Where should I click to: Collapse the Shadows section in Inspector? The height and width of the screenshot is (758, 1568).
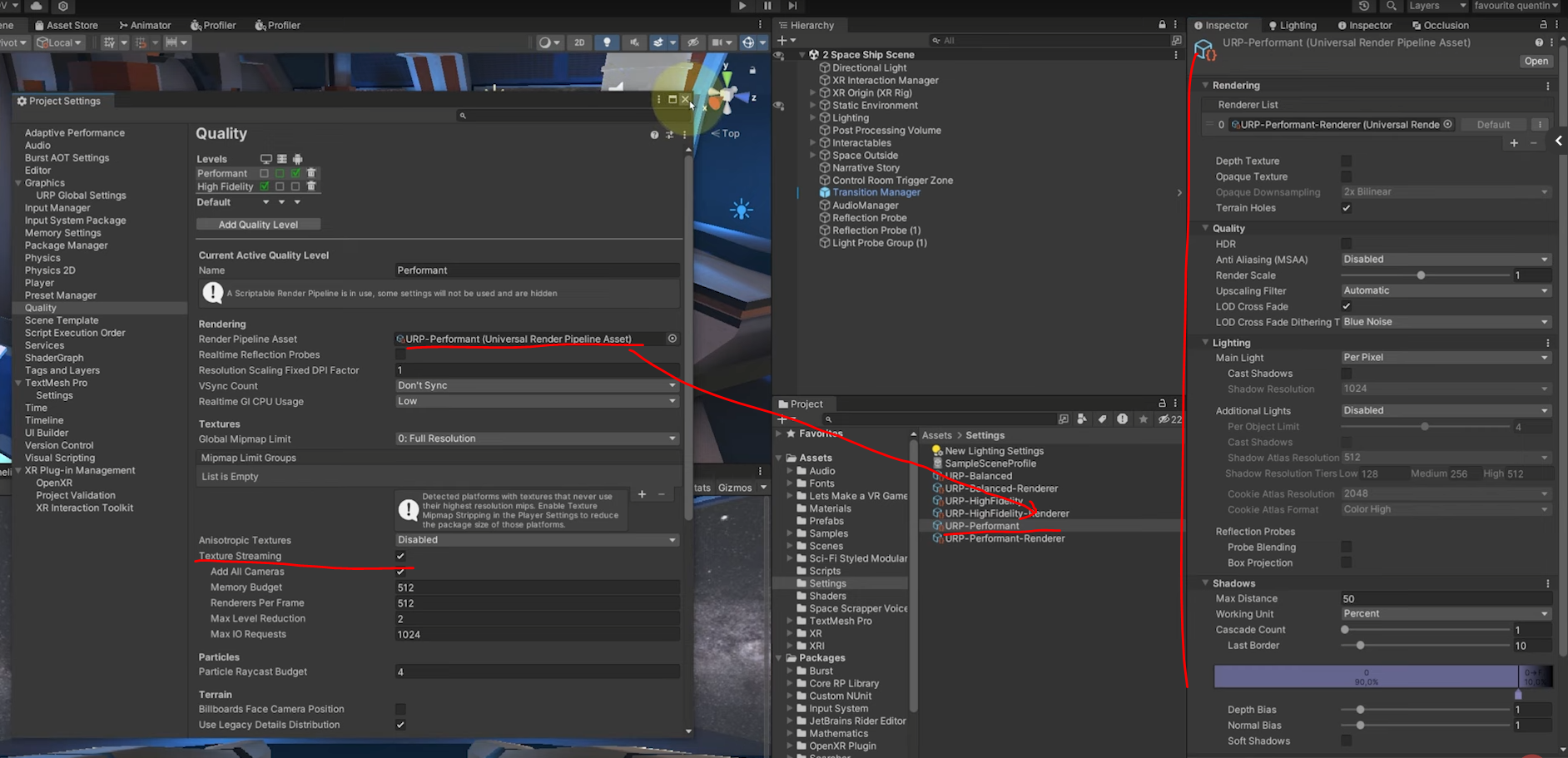(x=1206, y=582)
